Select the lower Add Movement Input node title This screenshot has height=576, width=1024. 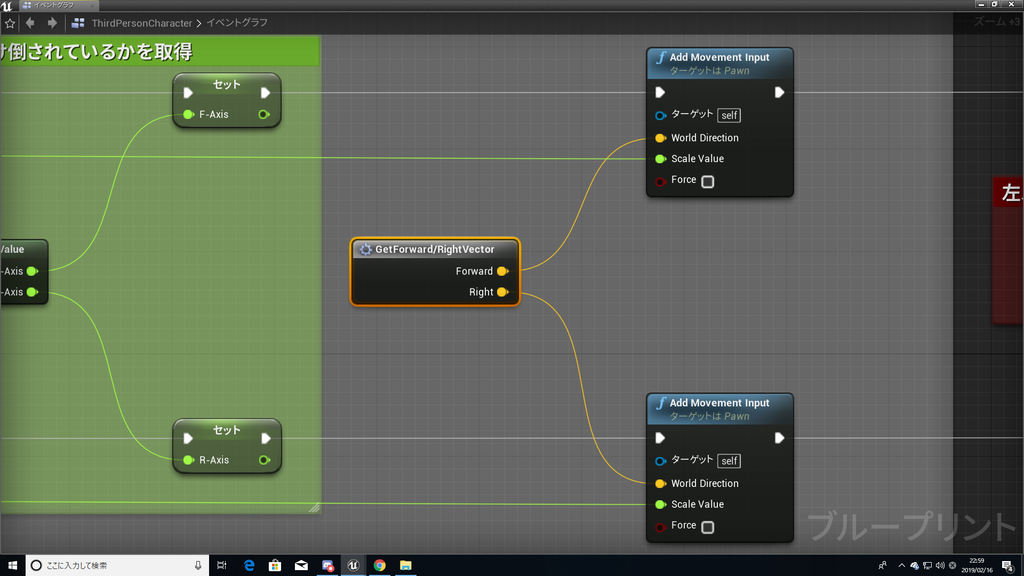[x=719, y=403]
